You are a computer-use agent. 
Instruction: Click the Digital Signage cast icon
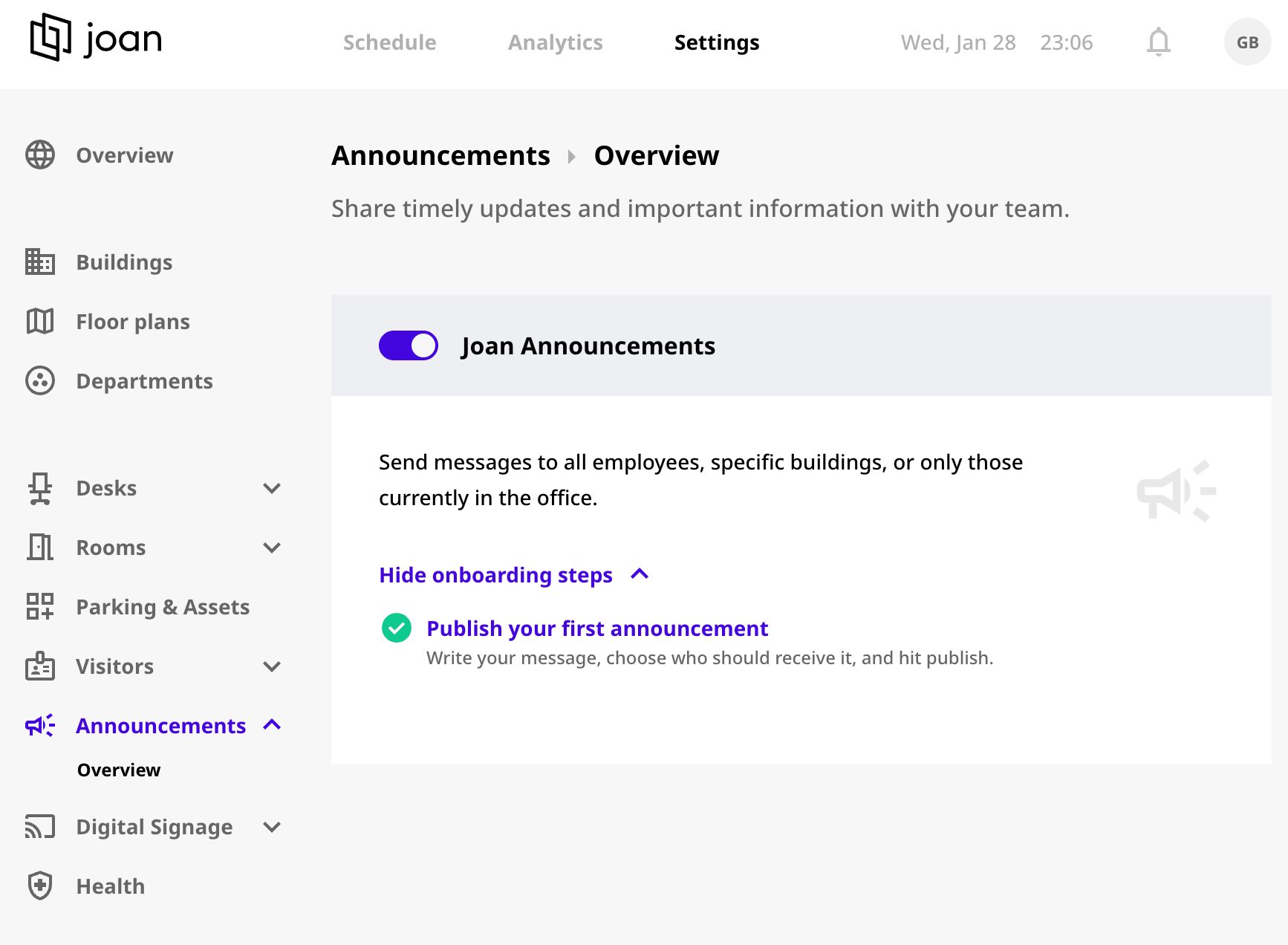coord(40,826)
